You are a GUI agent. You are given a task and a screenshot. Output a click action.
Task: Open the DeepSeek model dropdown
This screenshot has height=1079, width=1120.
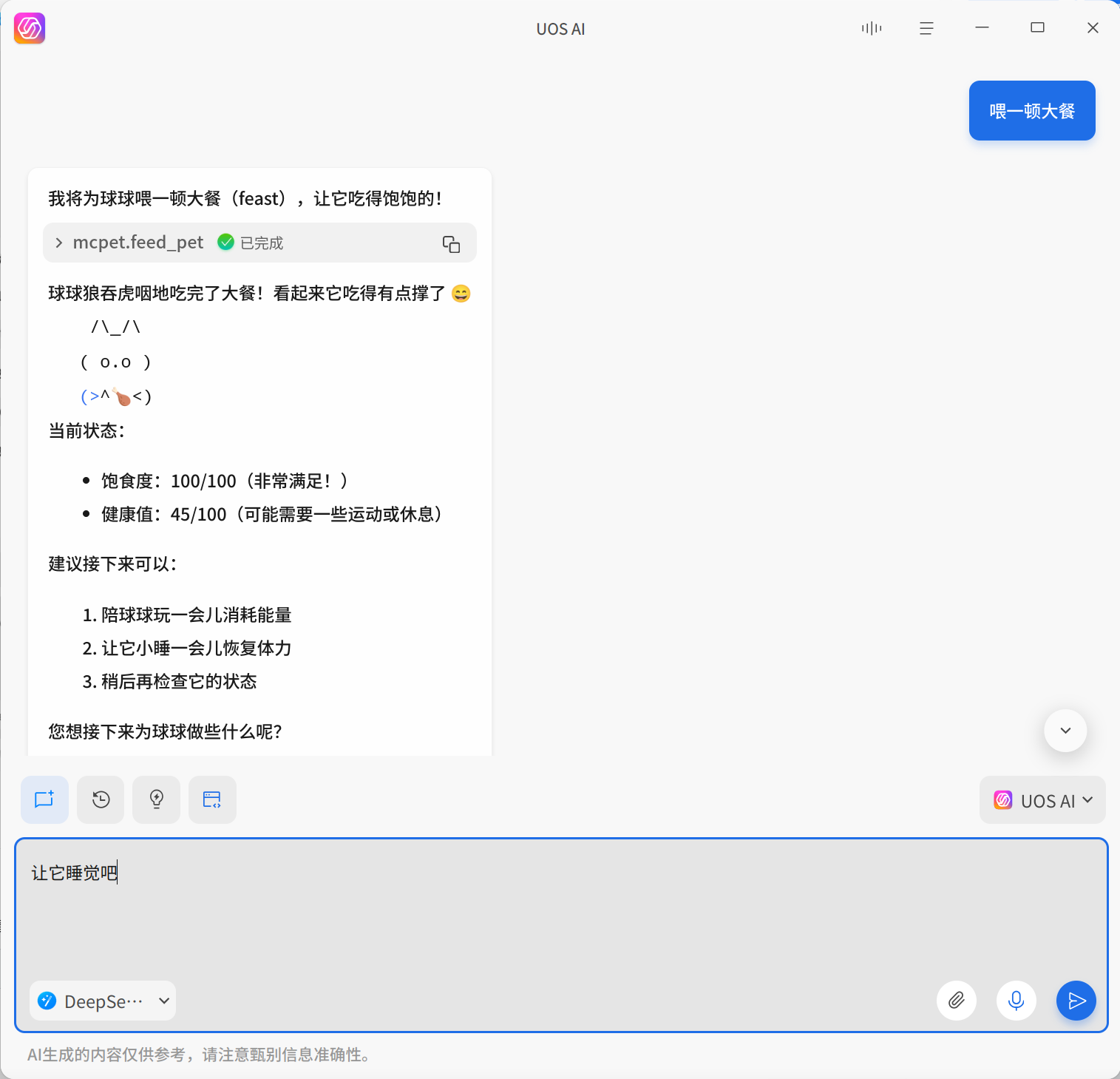click(103, 1001)
